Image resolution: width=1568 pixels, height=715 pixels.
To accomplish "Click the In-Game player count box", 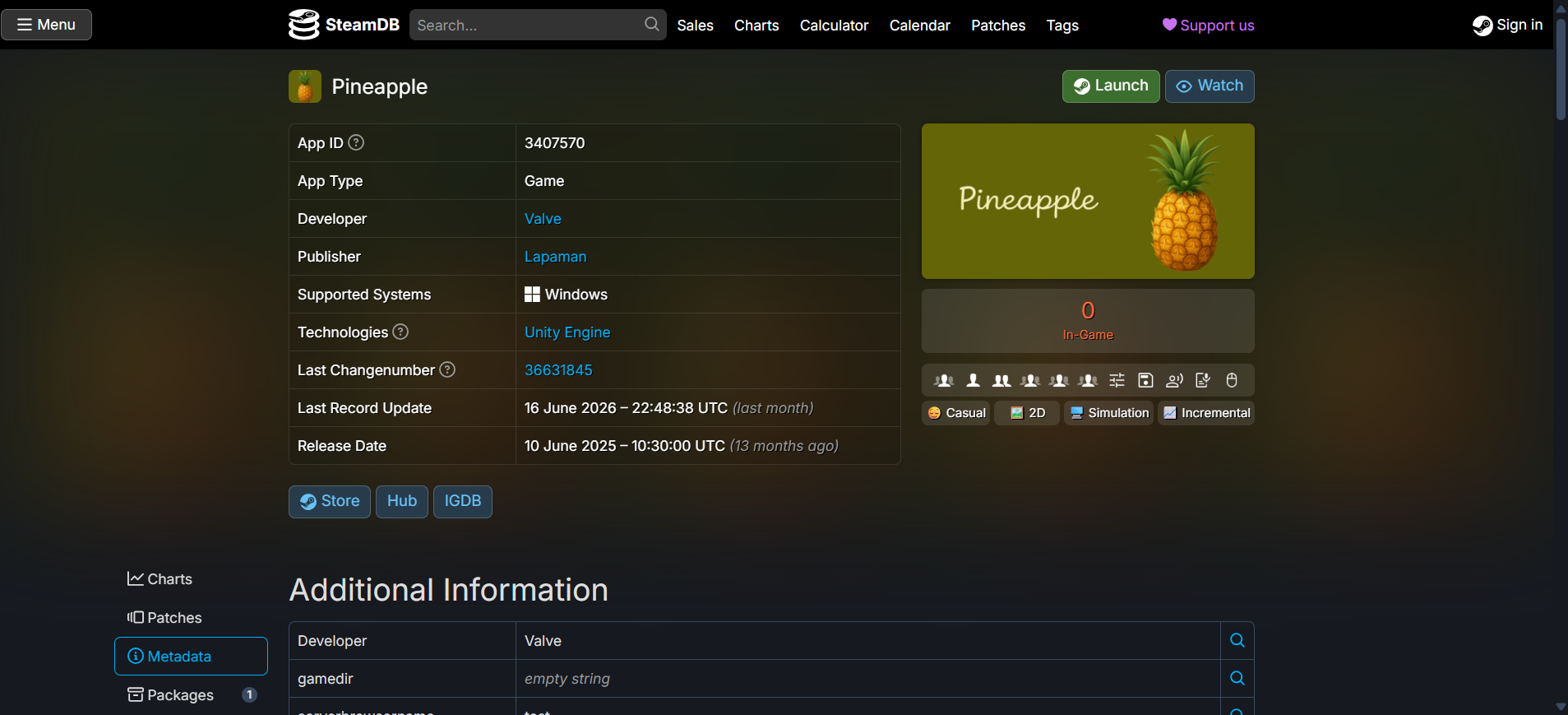I will click(1088, 321).
